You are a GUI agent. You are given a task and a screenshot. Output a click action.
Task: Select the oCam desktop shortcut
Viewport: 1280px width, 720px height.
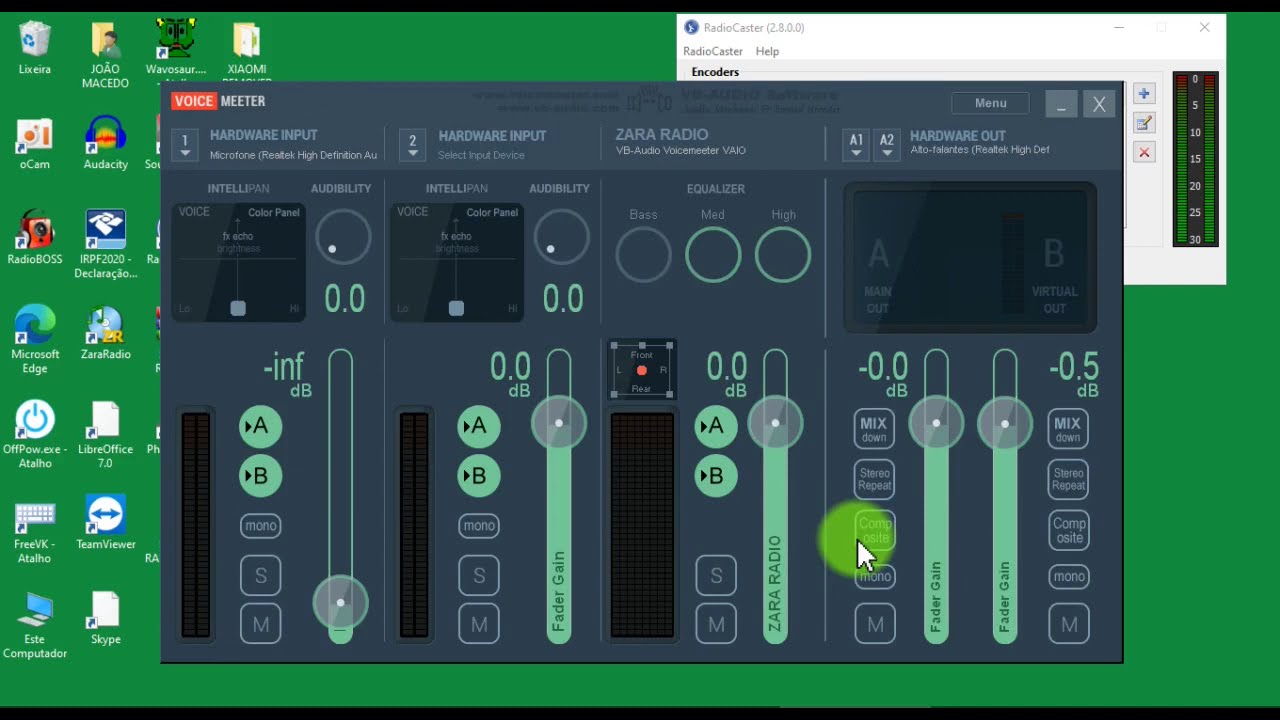(x=35, y=143)
